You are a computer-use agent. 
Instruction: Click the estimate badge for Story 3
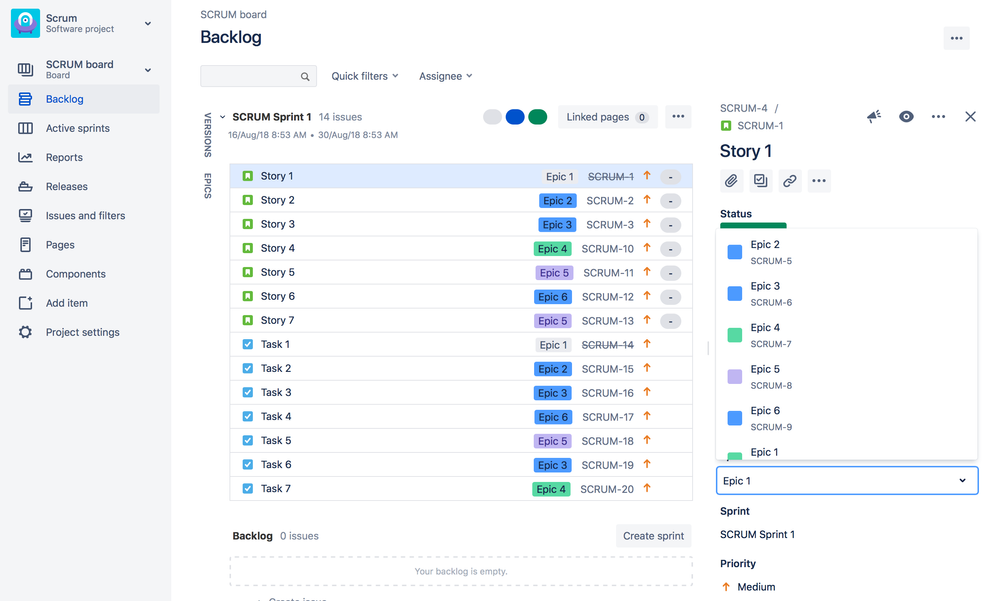pyautogui.click(x=670, y=225)
